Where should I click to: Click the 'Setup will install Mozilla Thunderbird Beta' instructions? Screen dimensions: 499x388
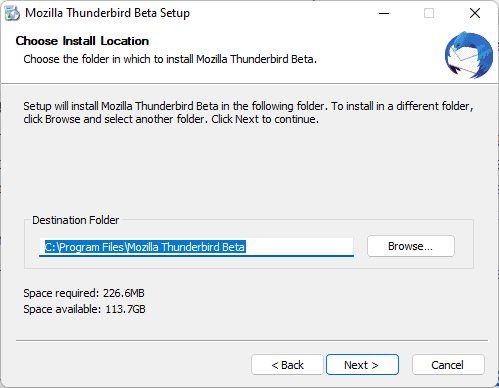(248, 112)
